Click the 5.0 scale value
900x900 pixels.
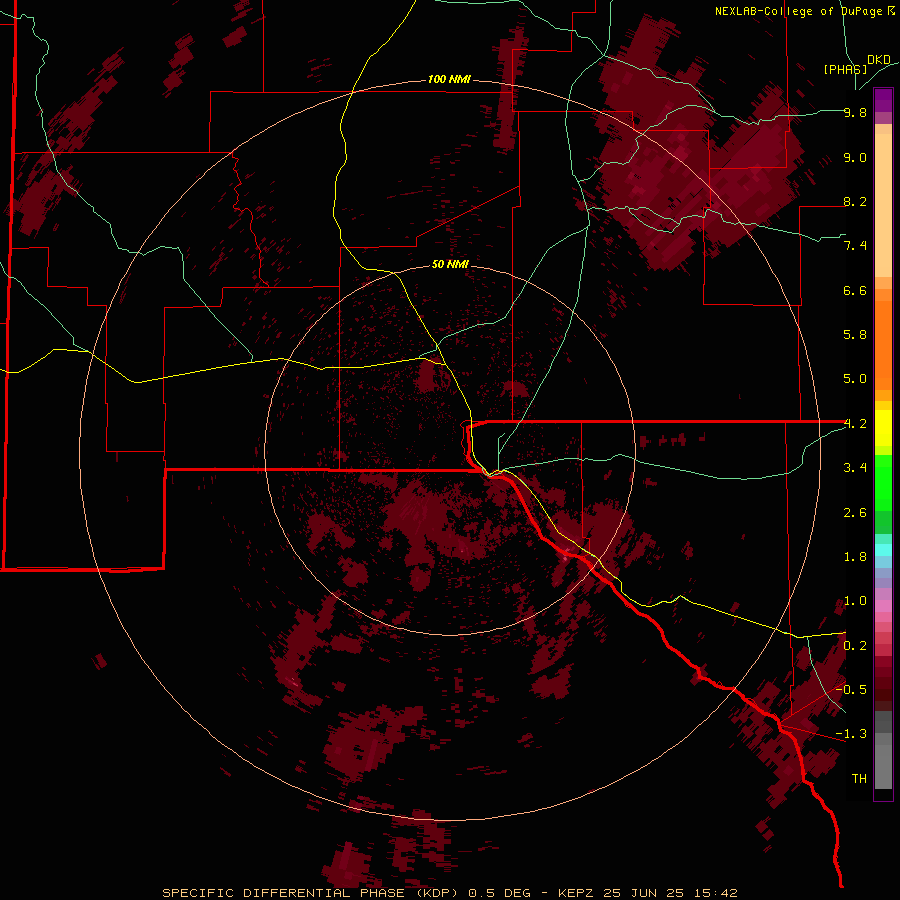click(x=855, y=379)
